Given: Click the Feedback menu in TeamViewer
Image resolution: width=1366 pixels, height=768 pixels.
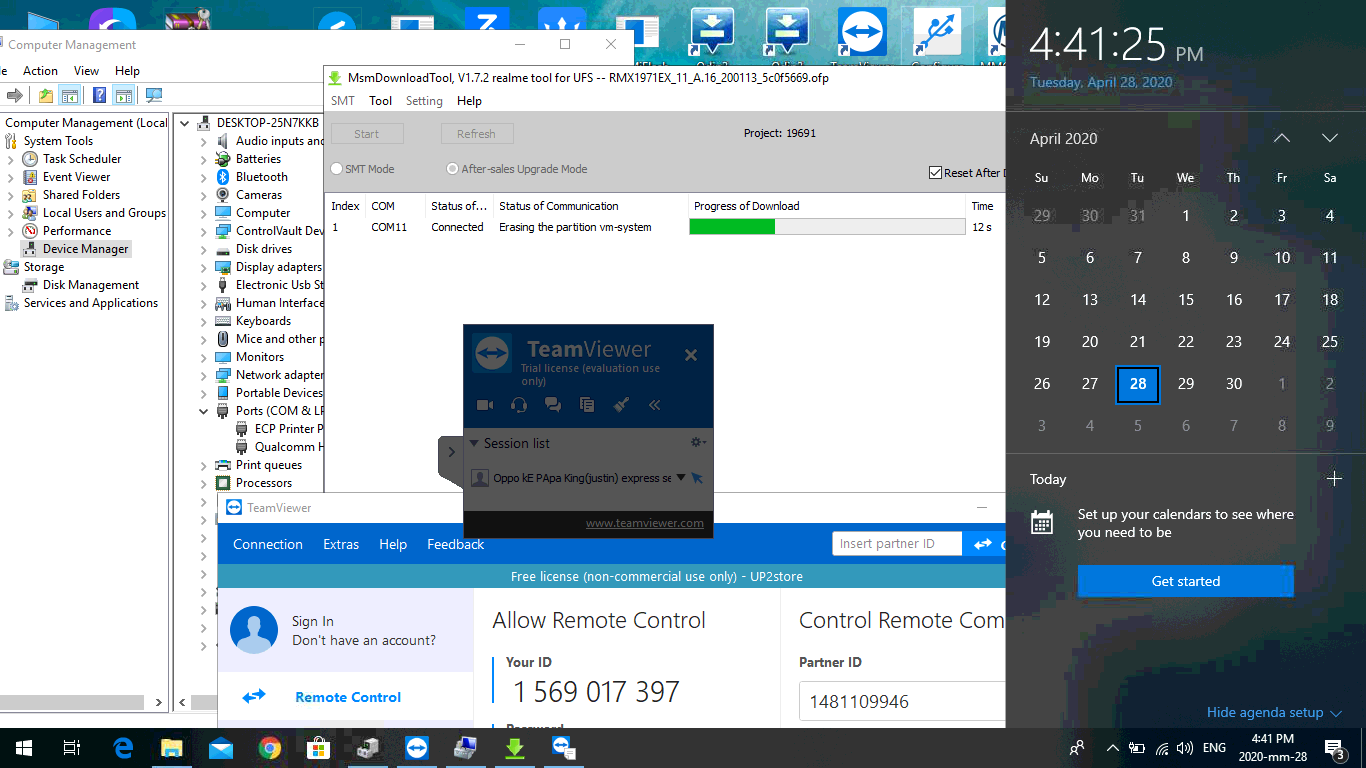Looking at the screenshot, I should pyautogui.click(x=455, y=544).
